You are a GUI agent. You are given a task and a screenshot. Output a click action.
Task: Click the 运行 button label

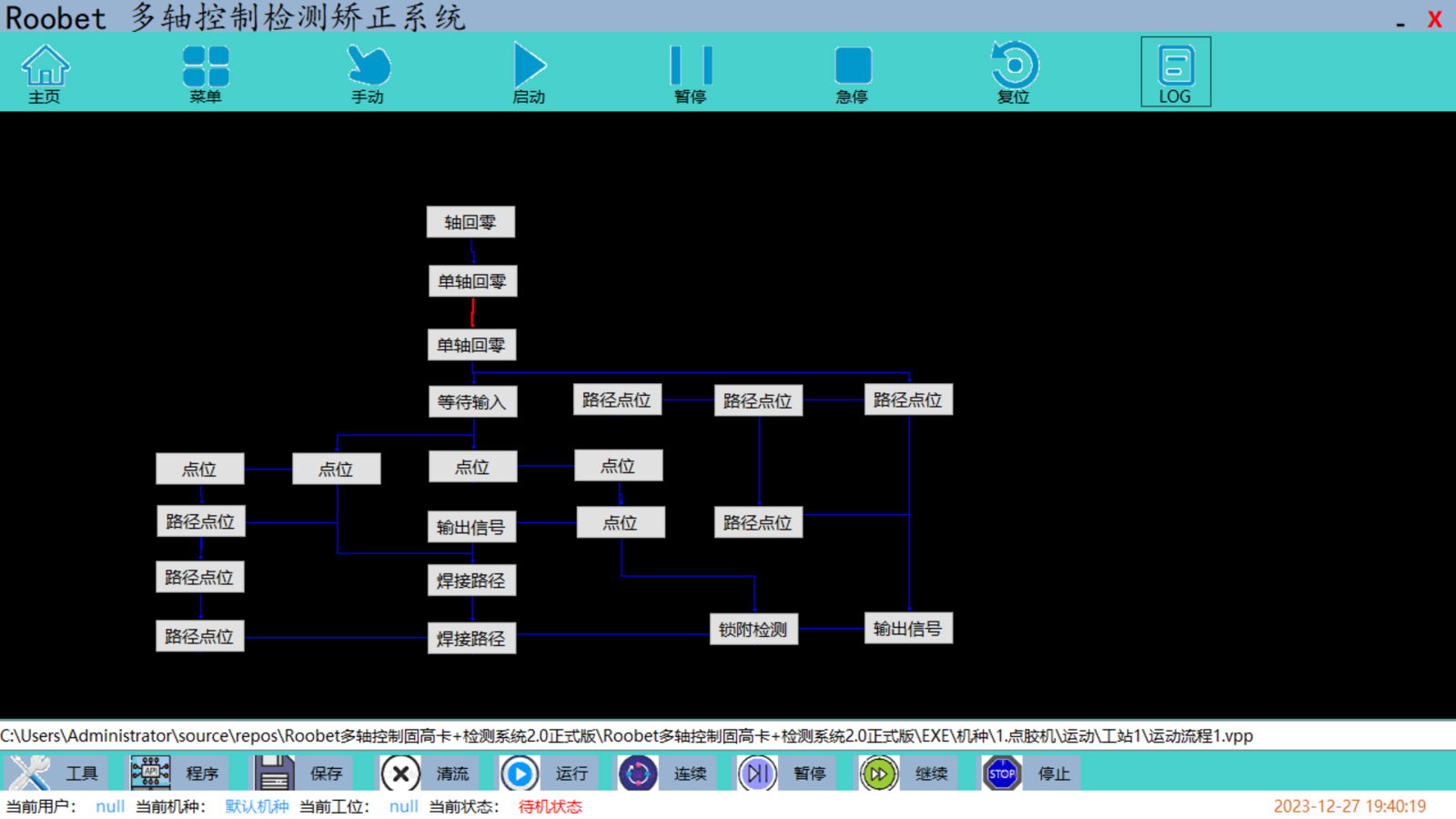point(571,773)
